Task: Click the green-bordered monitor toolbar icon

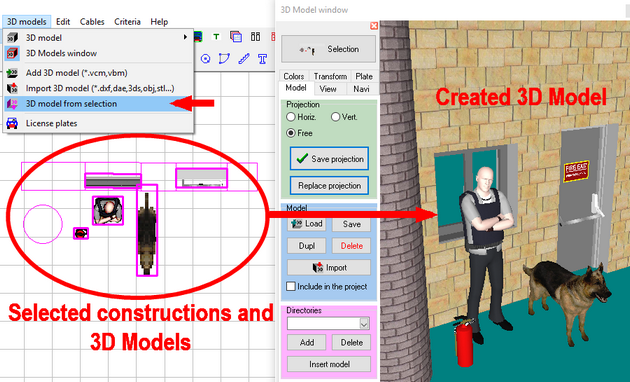Action: point(198,37)
